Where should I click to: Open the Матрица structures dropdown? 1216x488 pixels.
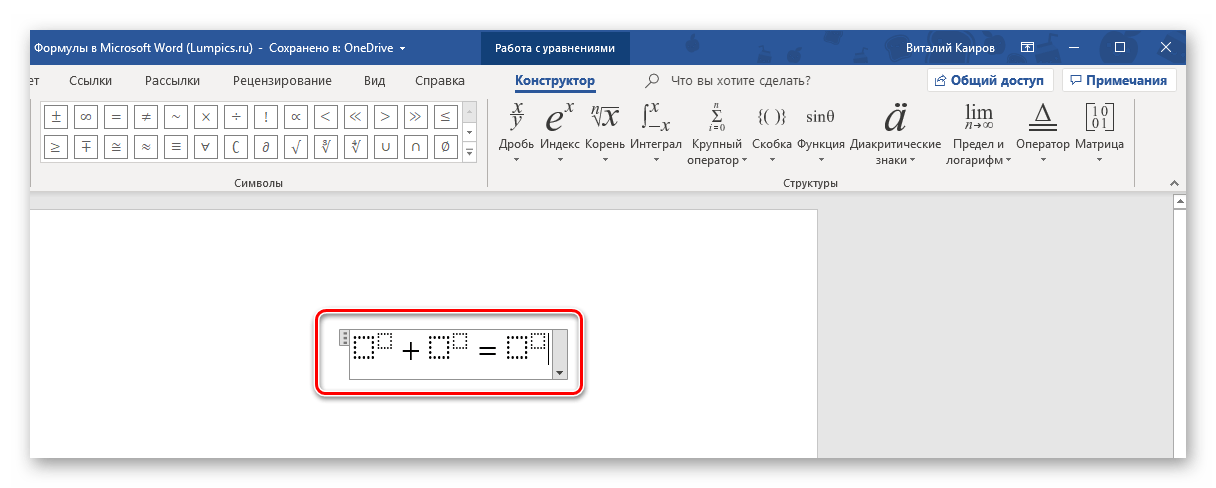click(x=1099, y=132)
